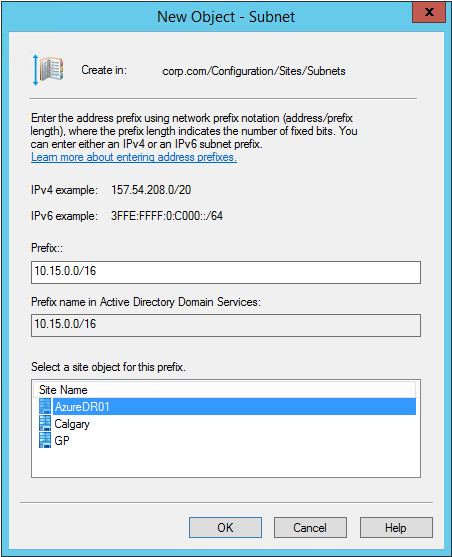Click the Site Name column header
The width and height of the screenshot is (452, 557).
click(225, 390)
